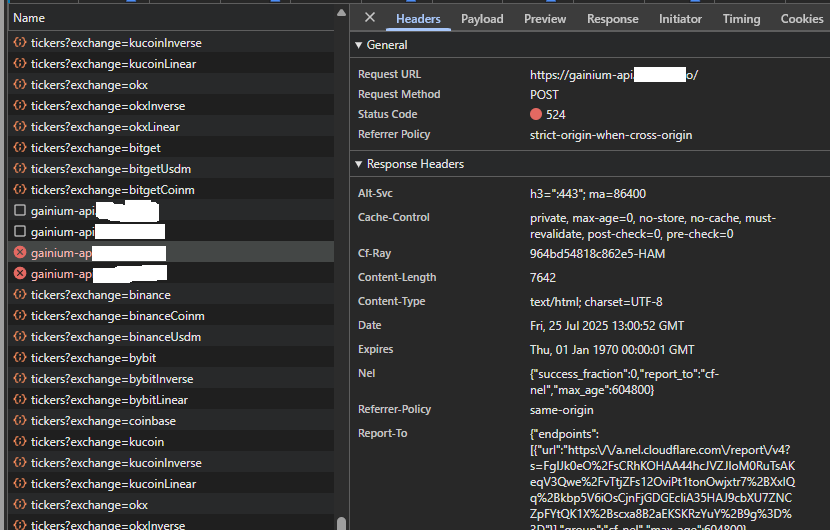Close the request details pane with X
Viewport: 830px width, 530px height.
click(x=370, y=17)
